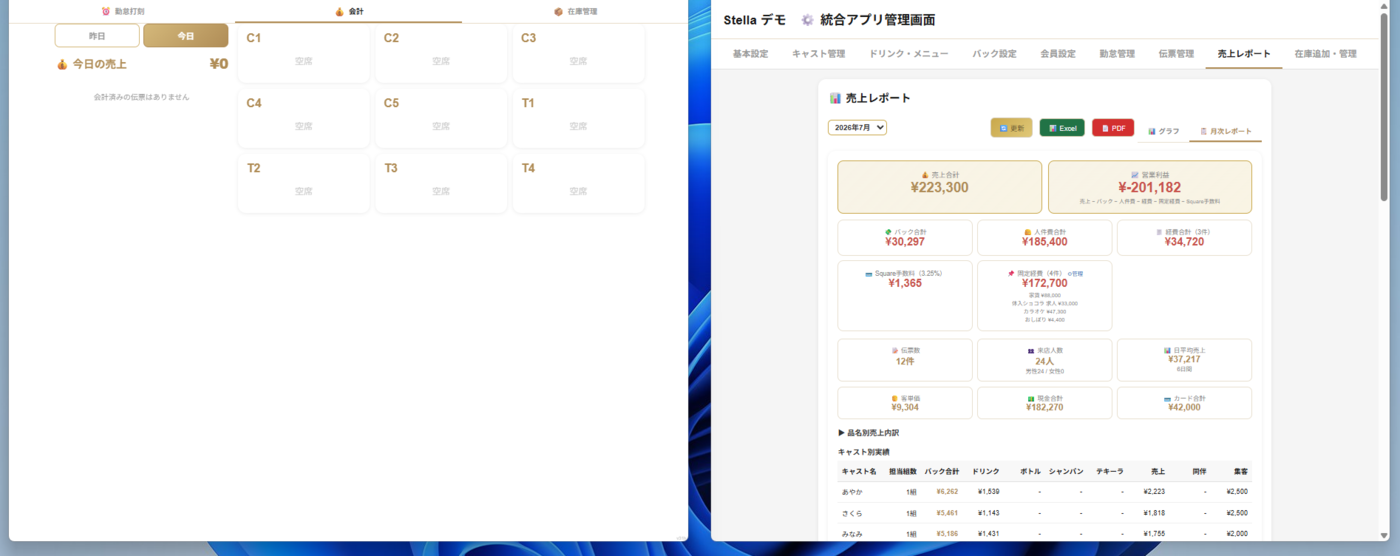Switch to the グラフ view tab
Screen dimensions: 1400x556
pos(1164,131)
